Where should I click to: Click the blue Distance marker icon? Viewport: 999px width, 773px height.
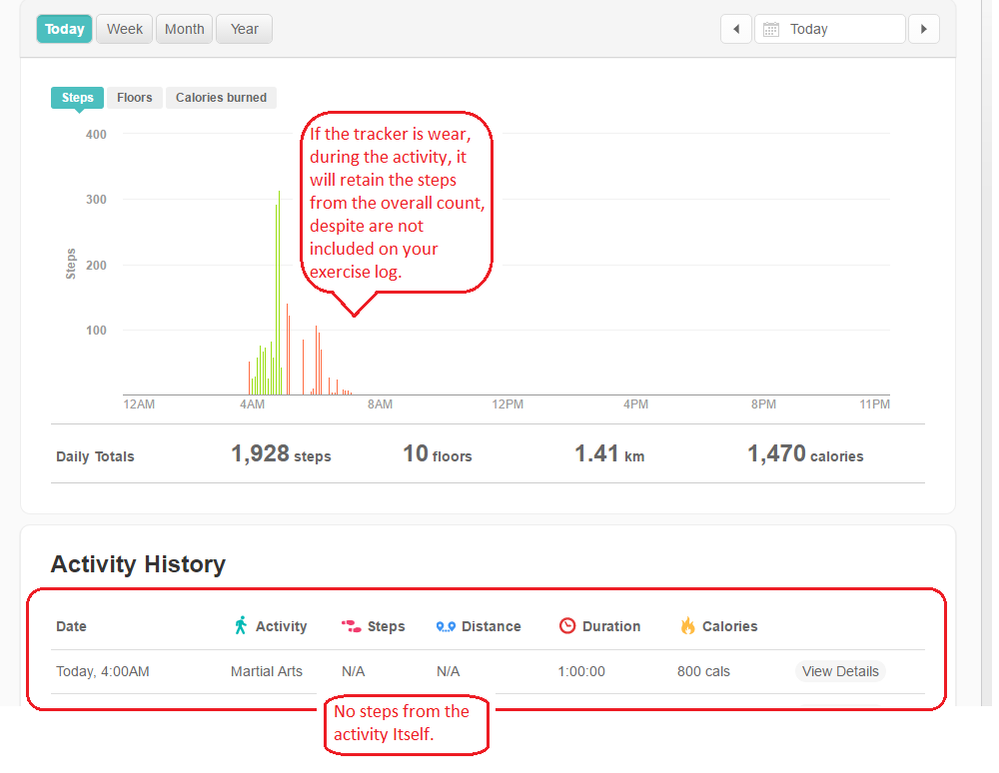coord(446,626)
